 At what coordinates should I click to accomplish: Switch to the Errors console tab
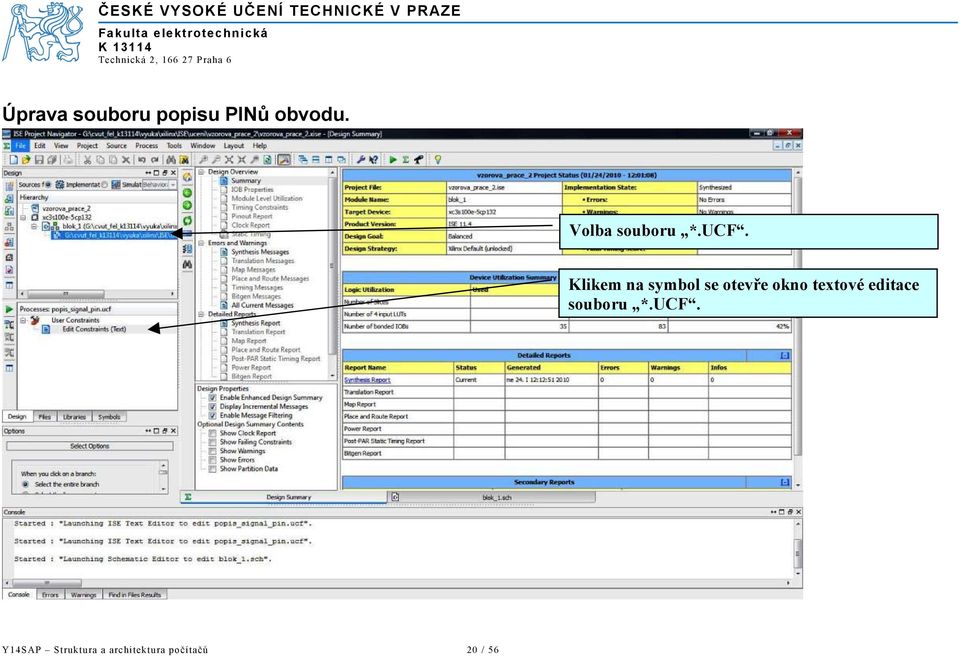click(50, 595)
